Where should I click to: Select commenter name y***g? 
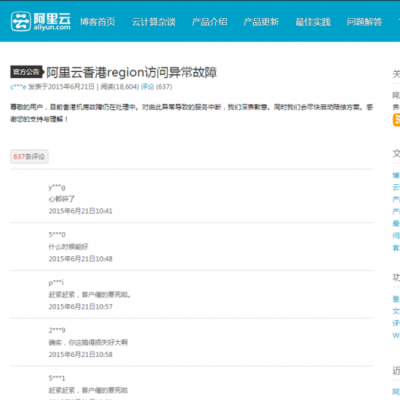[57, 187]
